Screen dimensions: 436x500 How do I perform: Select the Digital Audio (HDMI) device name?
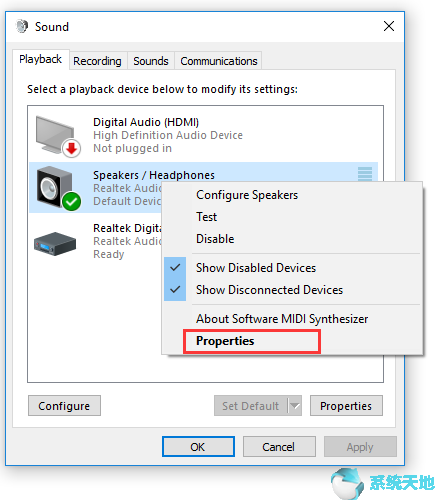click(x=146, y=122)
